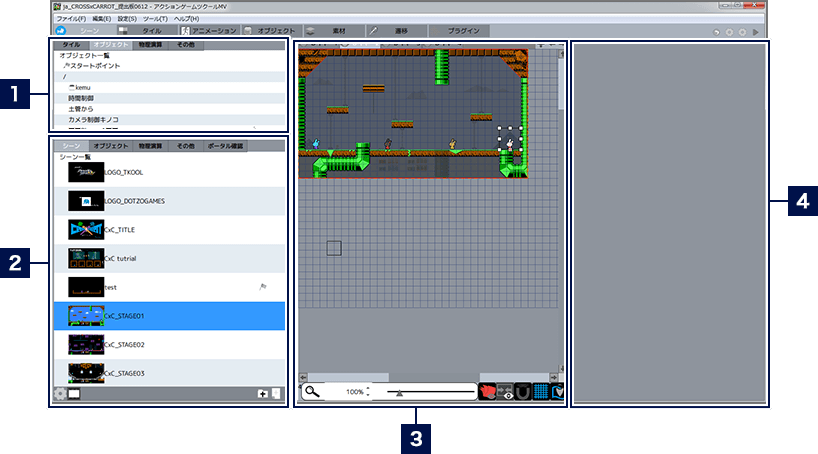
Task: Toggle the magnet snap icon
Action: click(523, 392)
